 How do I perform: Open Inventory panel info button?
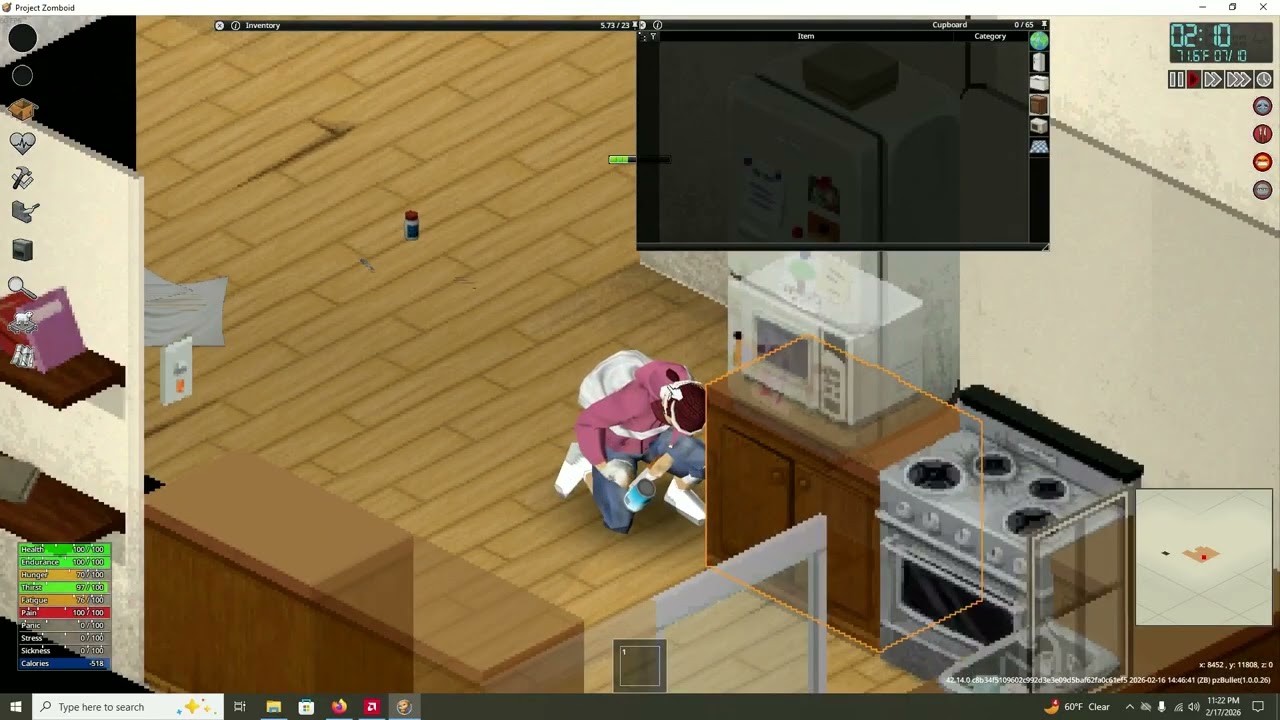[x=236, y=25]
